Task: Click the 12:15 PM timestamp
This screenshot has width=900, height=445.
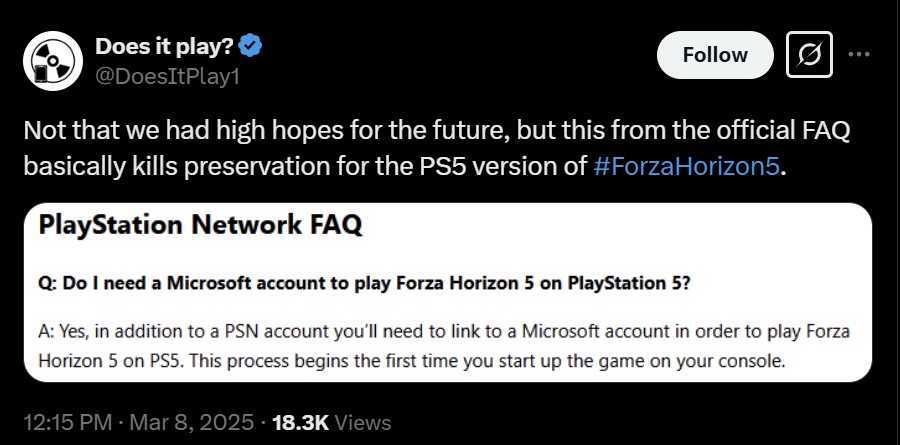Action: point(68,423)
